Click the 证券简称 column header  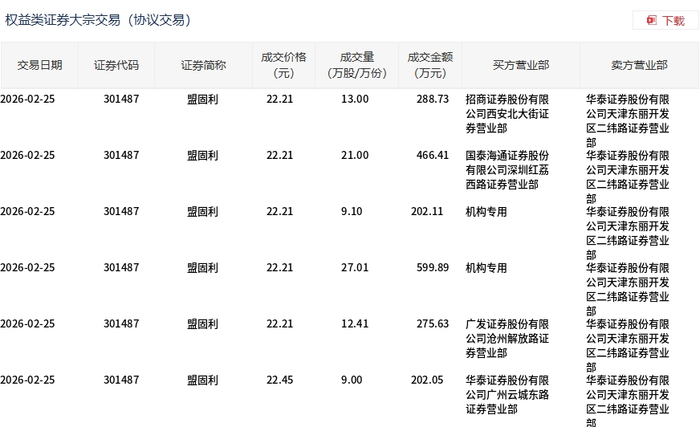tap(203, 65)
